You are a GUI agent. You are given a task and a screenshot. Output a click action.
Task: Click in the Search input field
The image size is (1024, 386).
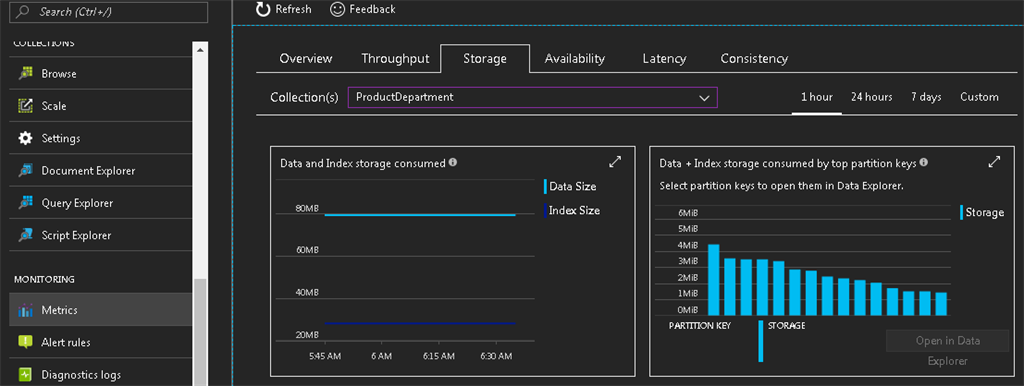click(108, 12)
